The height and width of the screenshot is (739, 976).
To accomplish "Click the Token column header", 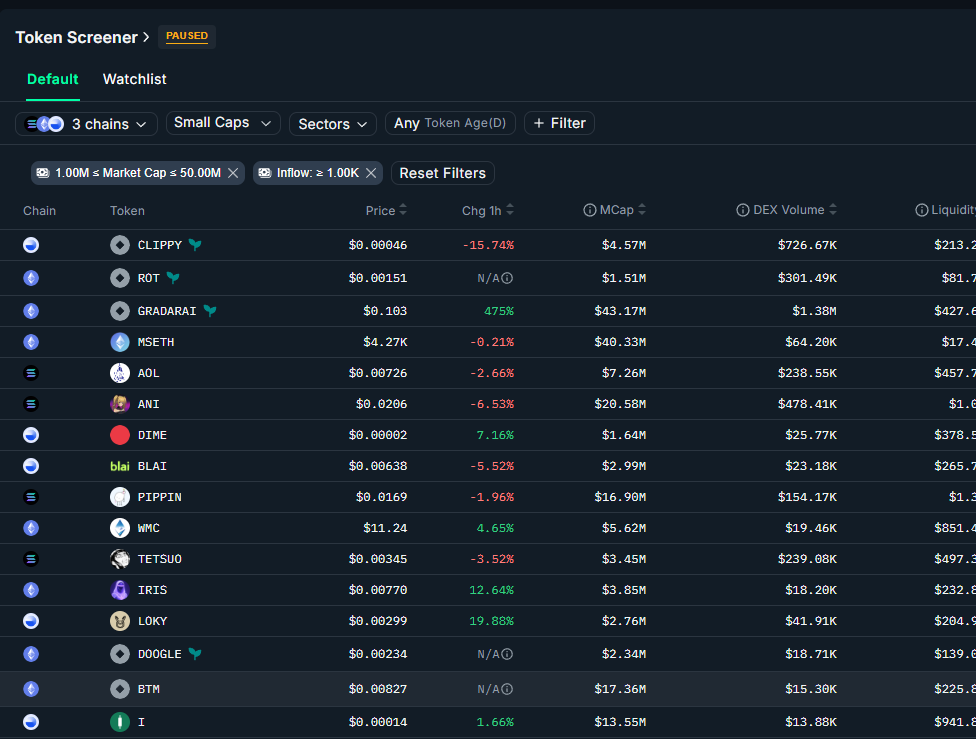I will (128, 211).
